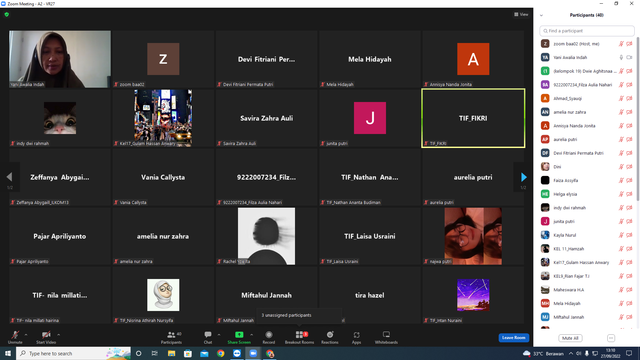The width and height of the screenshot is (640, 360).
Task: Select Faiza Assyifa in the participants list
Action: click(x=587, y=180)
